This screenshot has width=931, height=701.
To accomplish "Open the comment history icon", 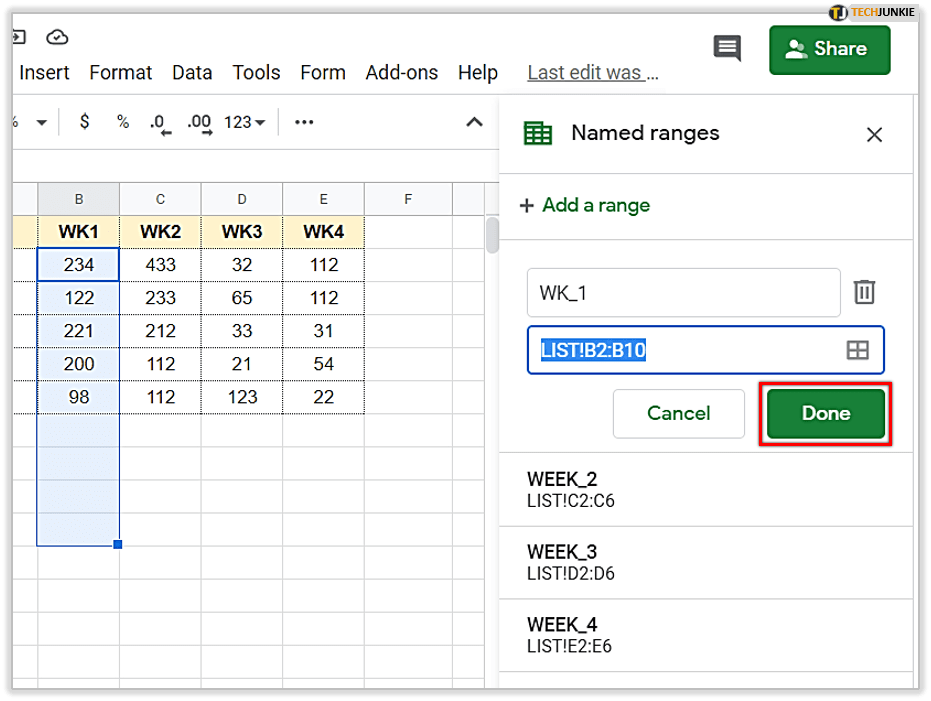I will tap(727, 48).
